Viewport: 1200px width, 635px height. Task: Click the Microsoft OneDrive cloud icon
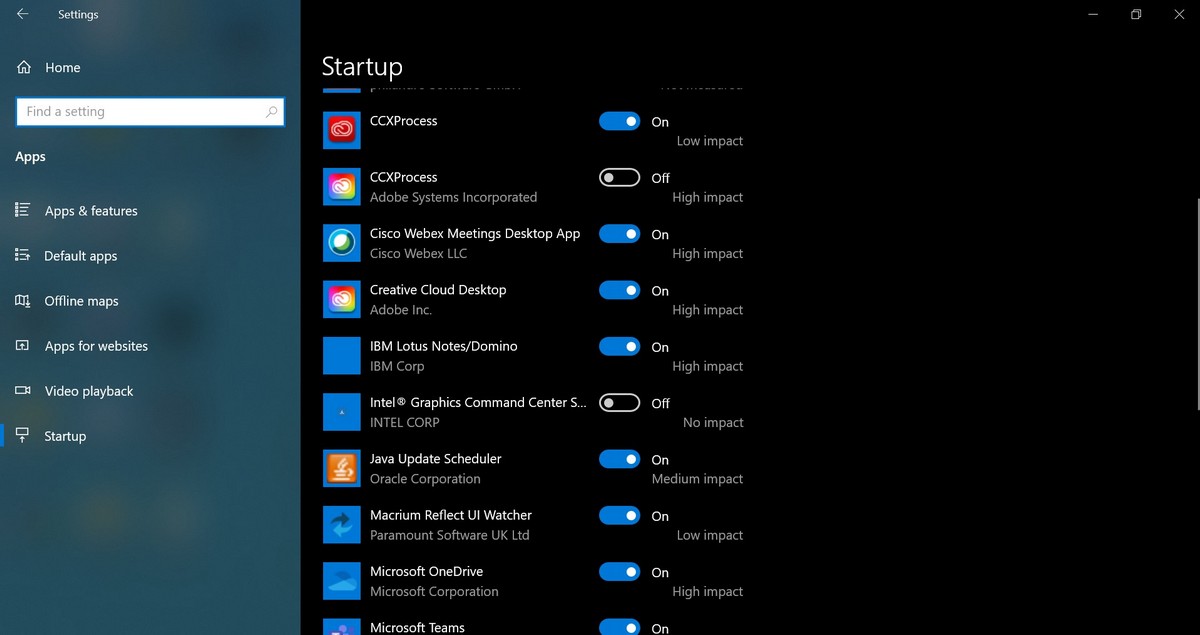tap(342, 581)
